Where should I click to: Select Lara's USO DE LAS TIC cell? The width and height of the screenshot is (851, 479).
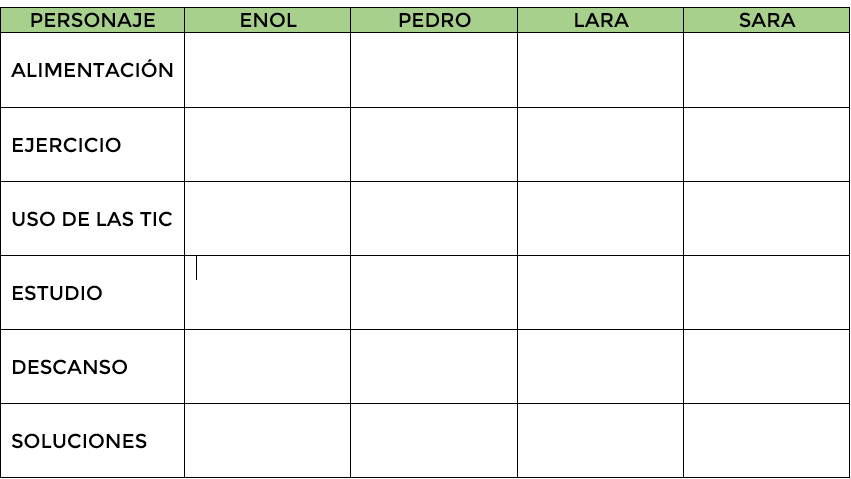pyautogui.click(x=600, y=219)
